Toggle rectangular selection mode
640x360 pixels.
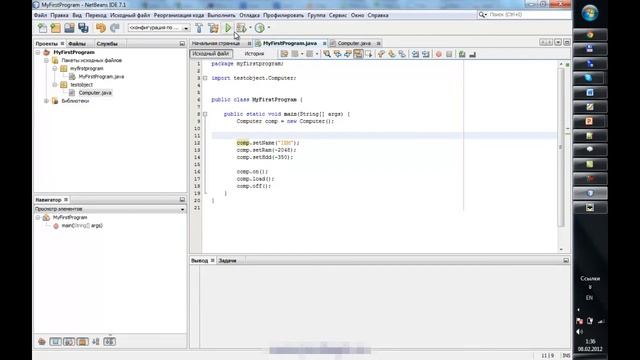click(369, 54)
